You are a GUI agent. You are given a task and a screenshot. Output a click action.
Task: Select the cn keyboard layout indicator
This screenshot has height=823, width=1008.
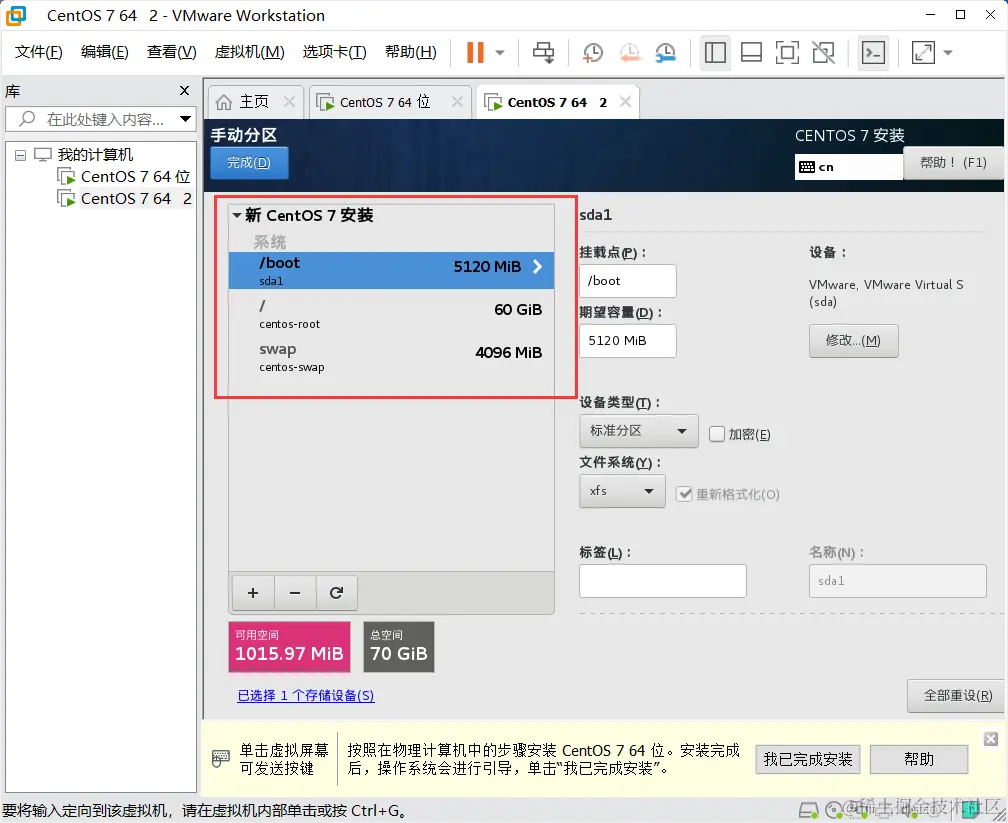pos(847,167)
